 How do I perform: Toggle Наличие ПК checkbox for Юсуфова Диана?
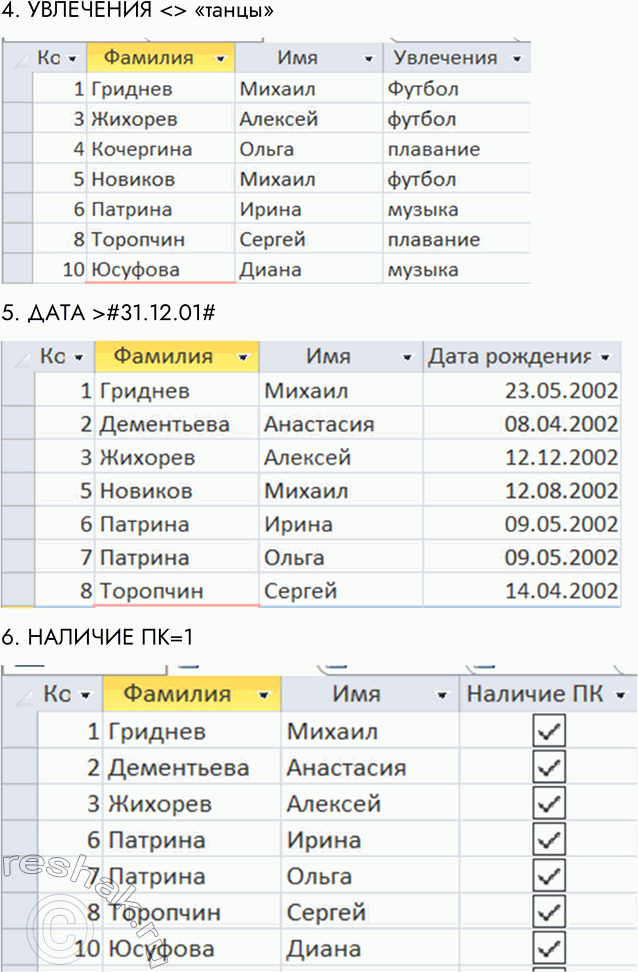(x=550, y=948)
